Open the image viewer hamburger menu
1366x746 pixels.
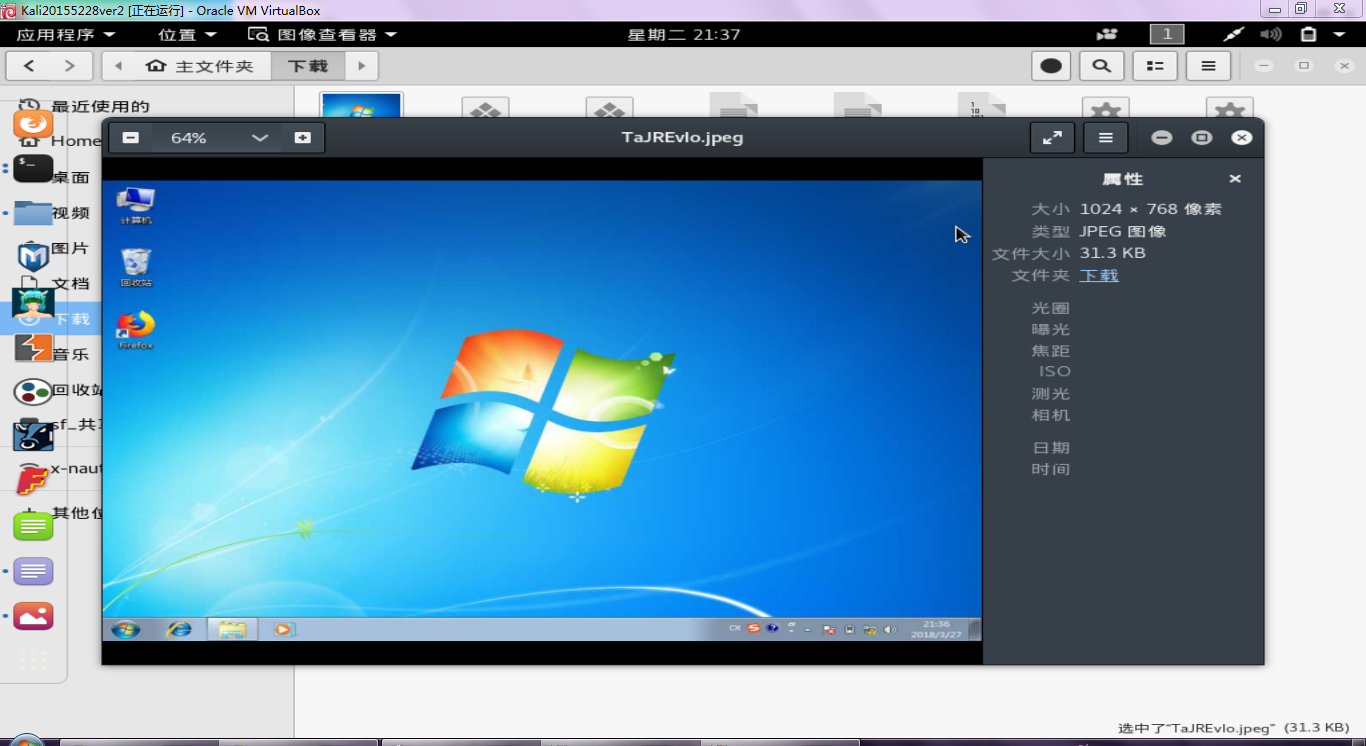1105,138
